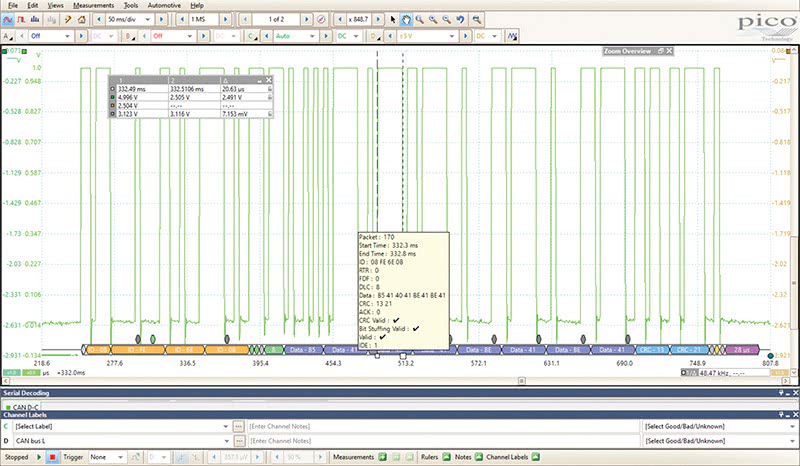
Task: Click the Home display icon
Action: tap(82, 19)
